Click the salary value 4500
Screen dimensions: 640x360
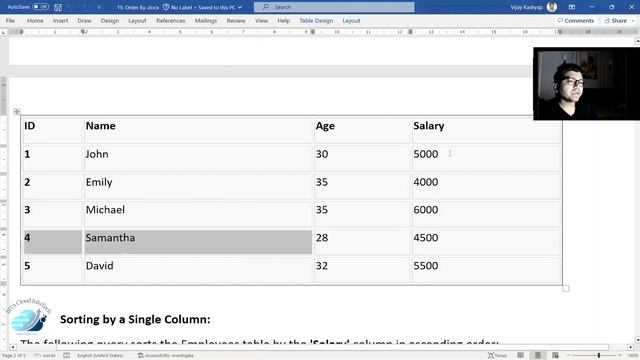click(426, 238)
